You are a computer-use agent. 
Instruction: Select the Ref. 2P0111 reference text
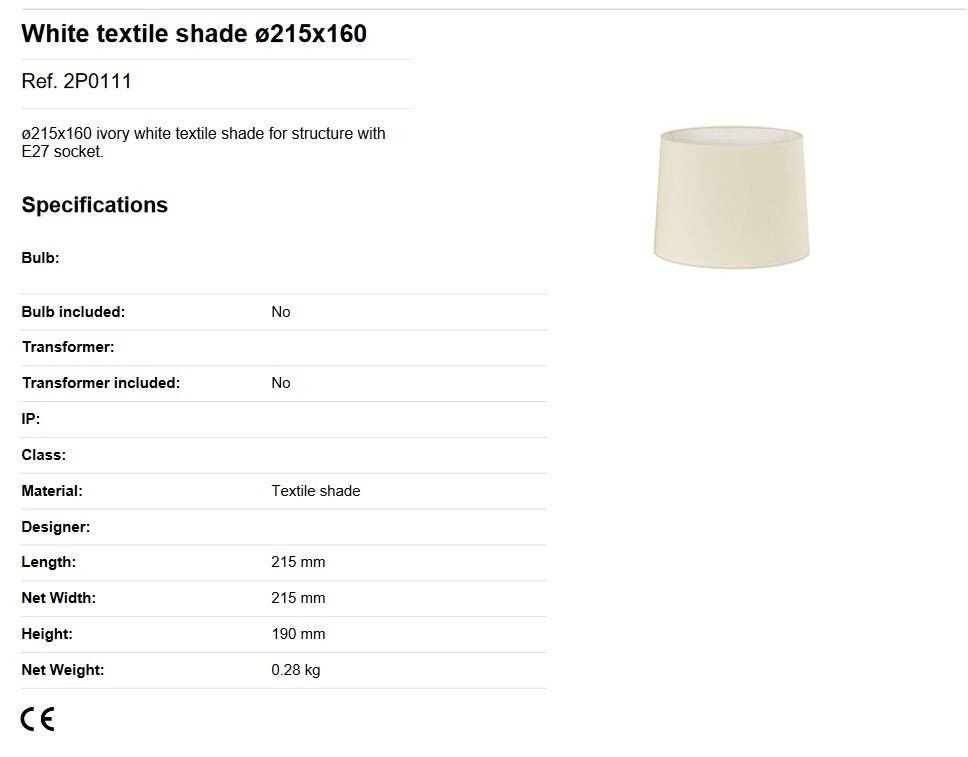pyautogui.click(x=77, y=81)
